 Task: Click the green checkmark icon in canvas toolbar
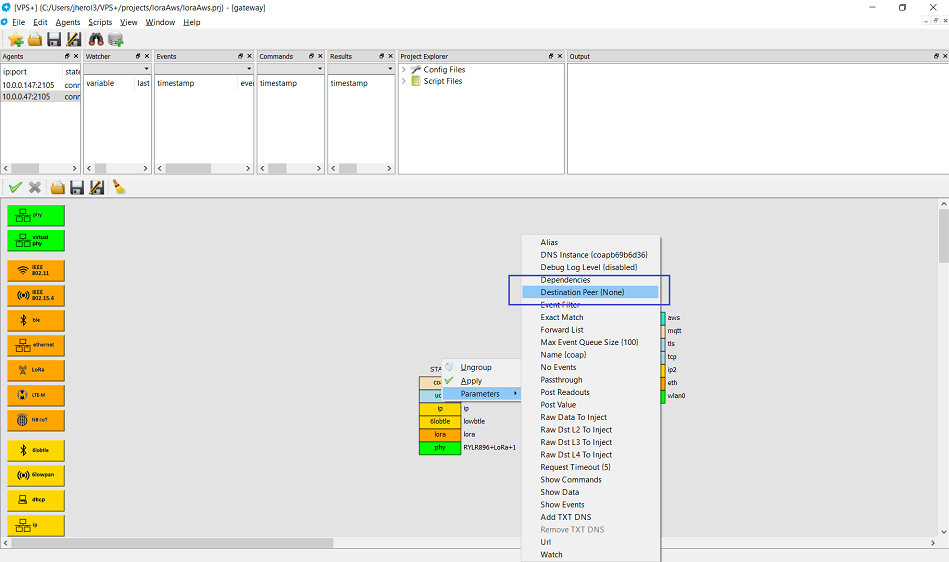[x=15, y=187]
